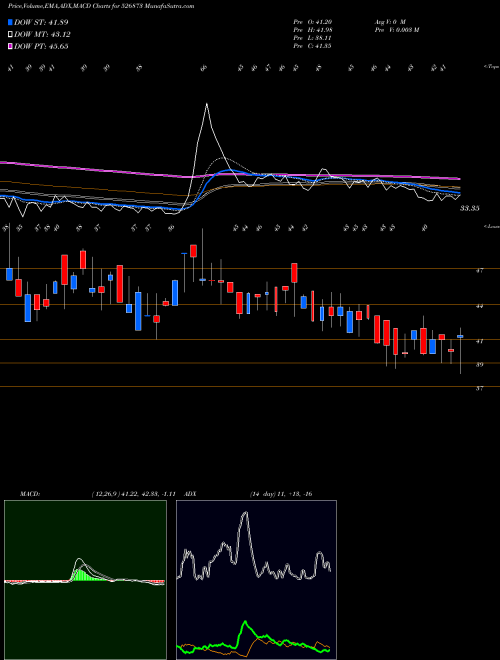Screen dimensions: 500x660
Task: Click the Pre C: 41.35 value
Action: pos(312,46)
